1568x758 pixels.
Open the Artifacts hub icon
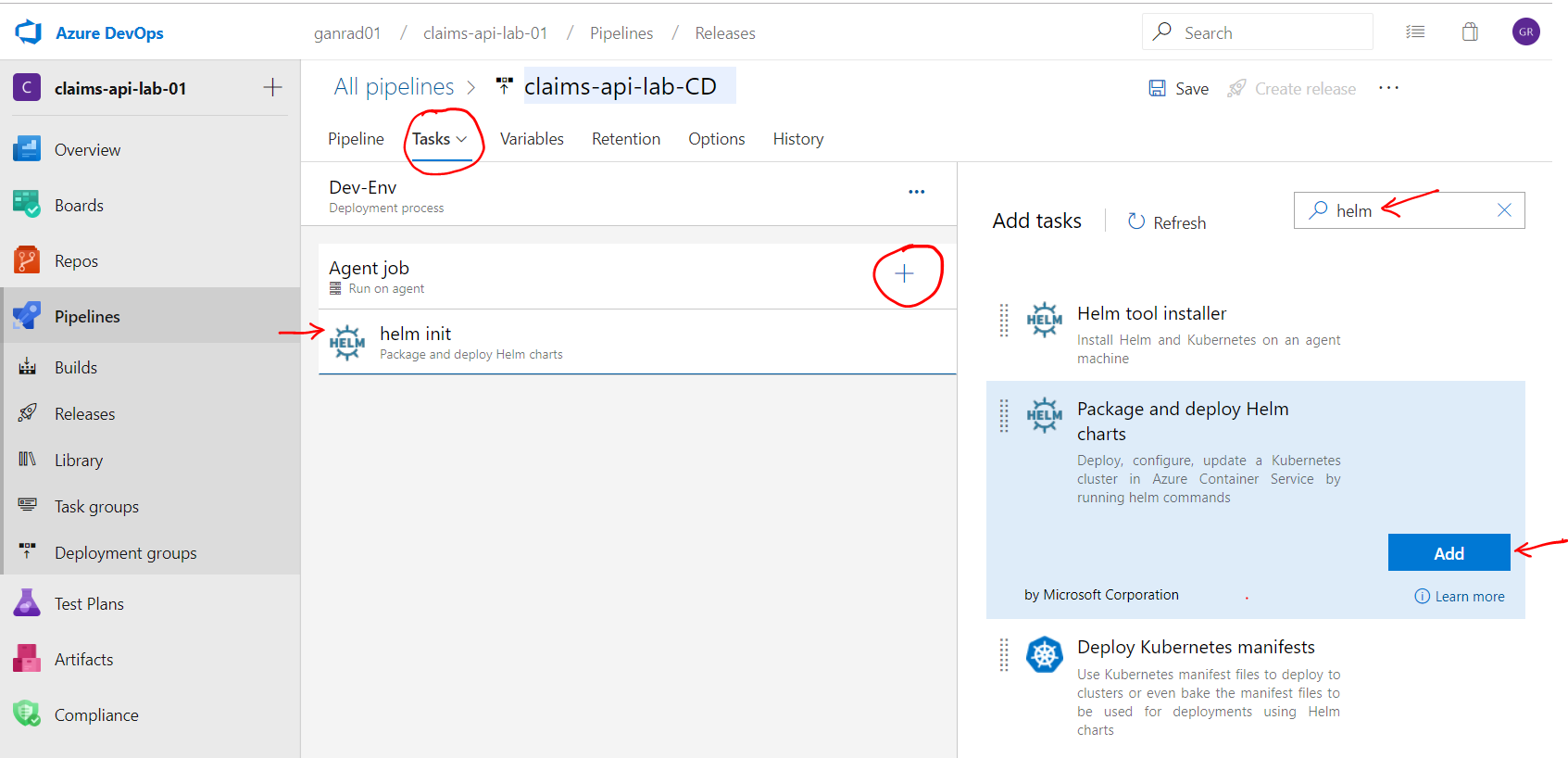(27, 659)
